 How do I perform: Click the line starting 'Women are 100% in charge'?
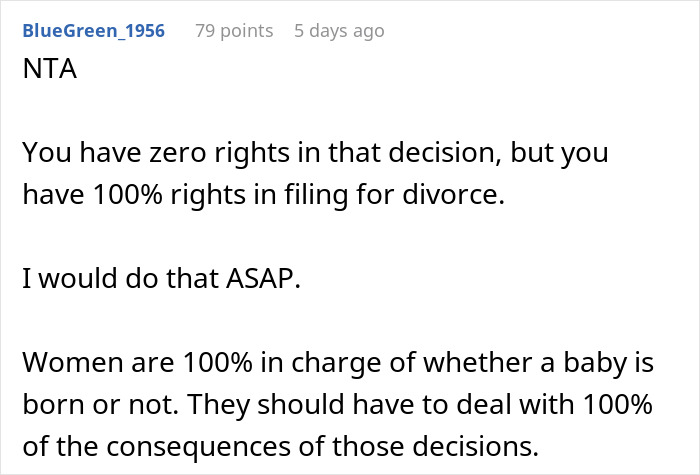[x=338, y=362]
